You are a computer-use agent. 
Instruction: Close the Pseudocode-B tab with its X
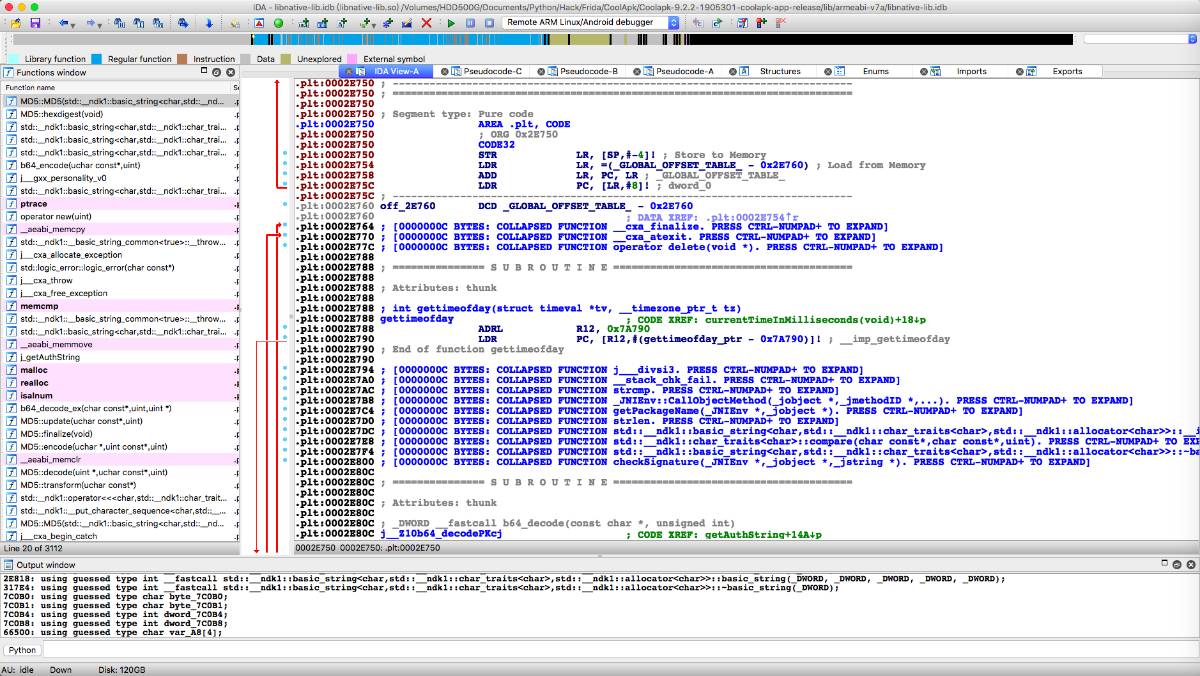point(541,71)
